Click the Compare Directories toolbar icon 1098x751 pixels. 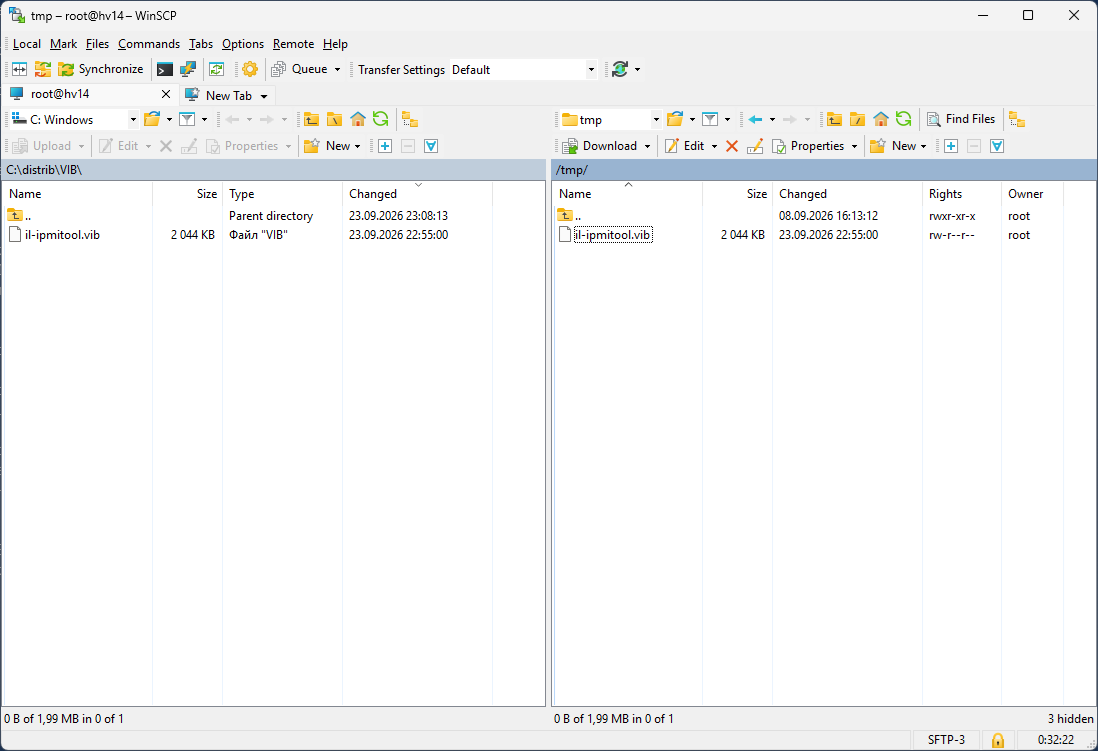[20, 69]
